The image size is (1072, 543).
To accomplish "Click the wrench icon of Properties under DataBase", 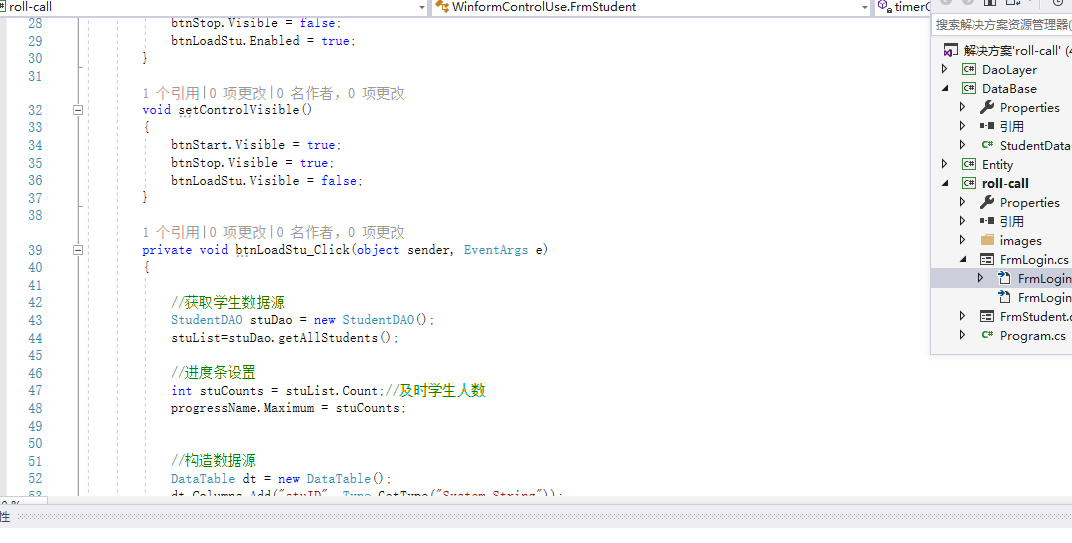I will (x=987, y=107).
